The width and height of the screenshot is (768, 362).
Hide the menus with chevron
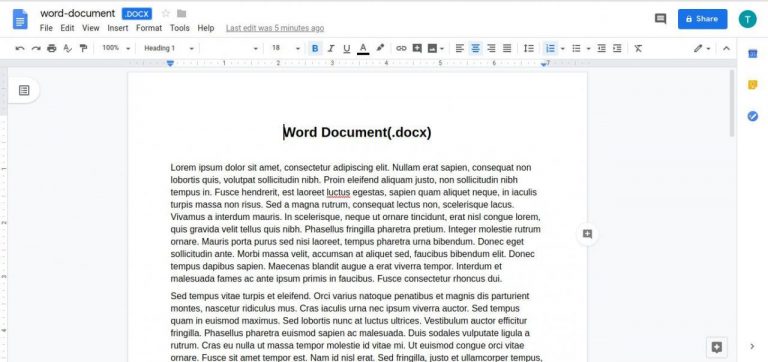726,48
